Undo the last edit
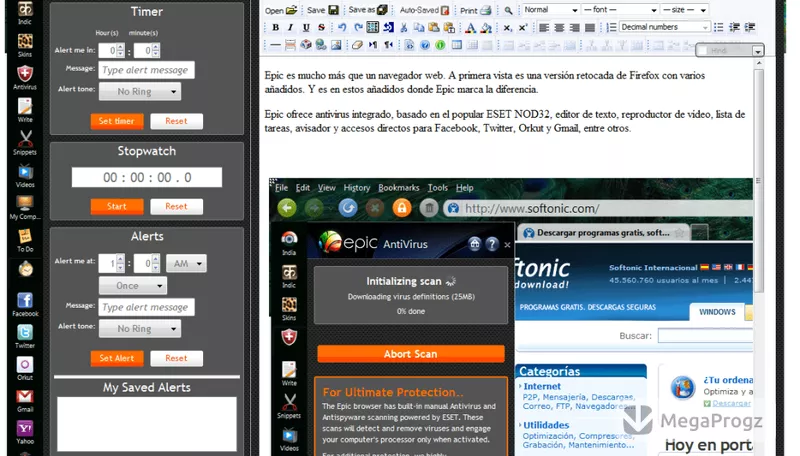Image resolution: width=800 pixels, height=456 pixels. coord(342,28)
